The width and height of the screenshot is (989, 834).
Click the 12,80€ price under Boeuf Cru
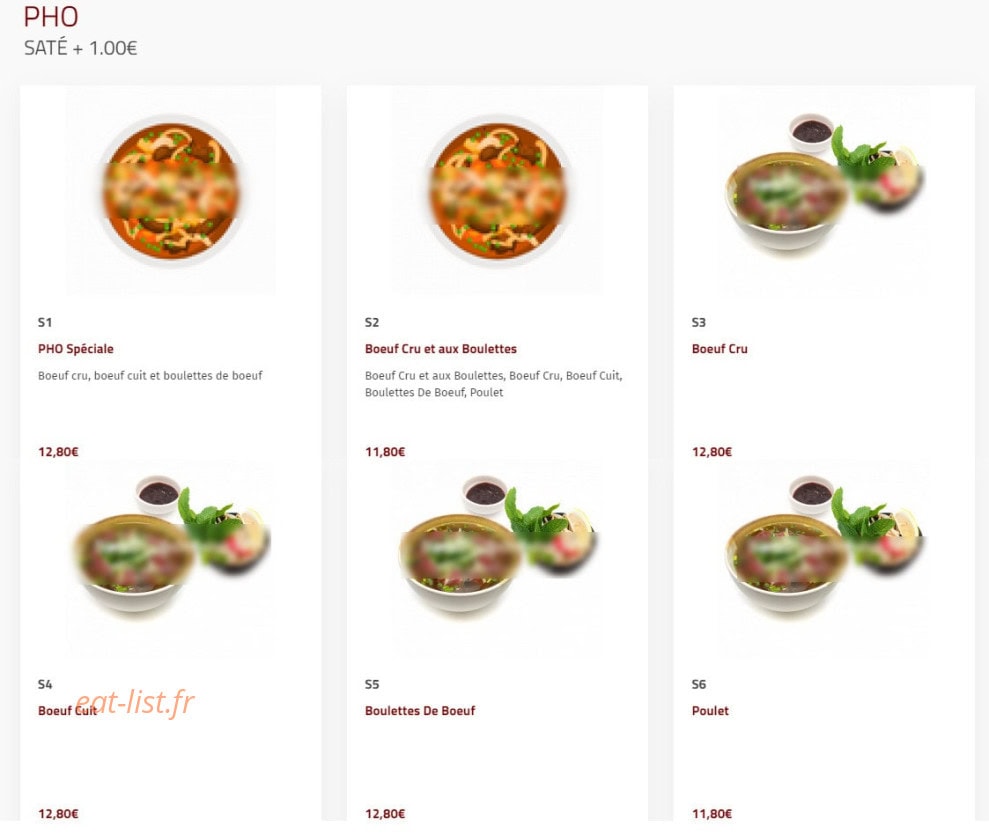click(x=711, y=452)
